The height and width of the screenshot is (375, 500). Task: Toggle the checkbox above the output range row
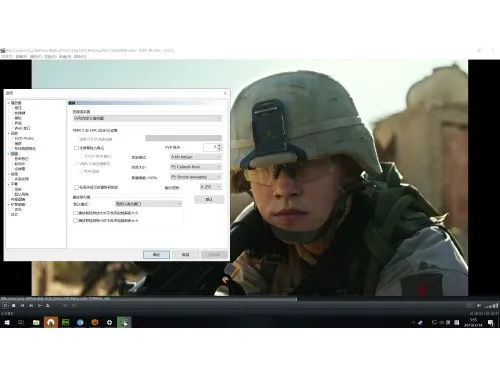pos(76,187)
